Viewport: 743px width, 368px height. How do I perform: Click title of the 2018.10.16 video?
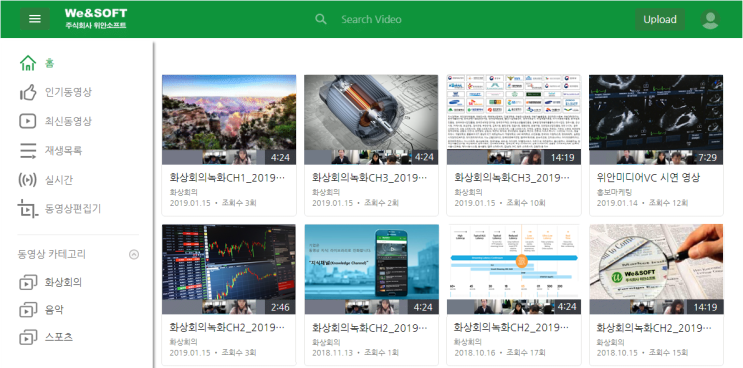tap(512, 327)
